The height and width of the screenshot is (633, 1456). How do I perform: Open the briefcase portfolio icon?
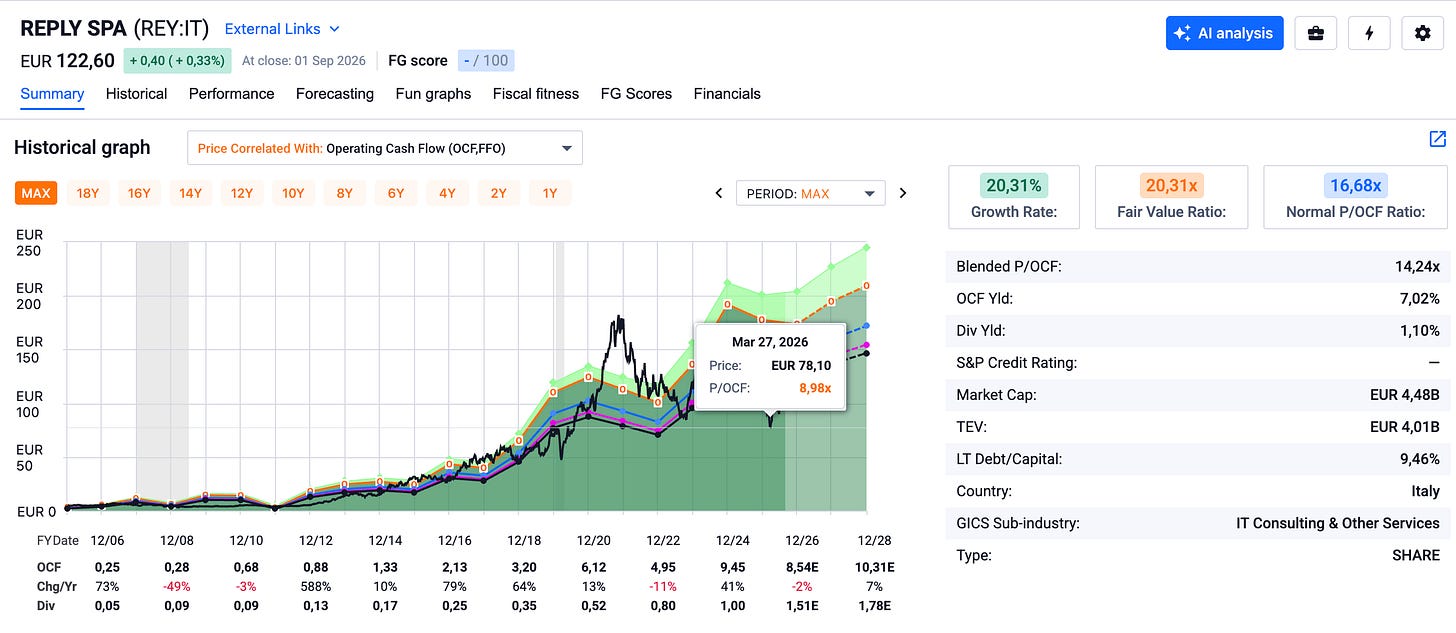[1315, 33]
